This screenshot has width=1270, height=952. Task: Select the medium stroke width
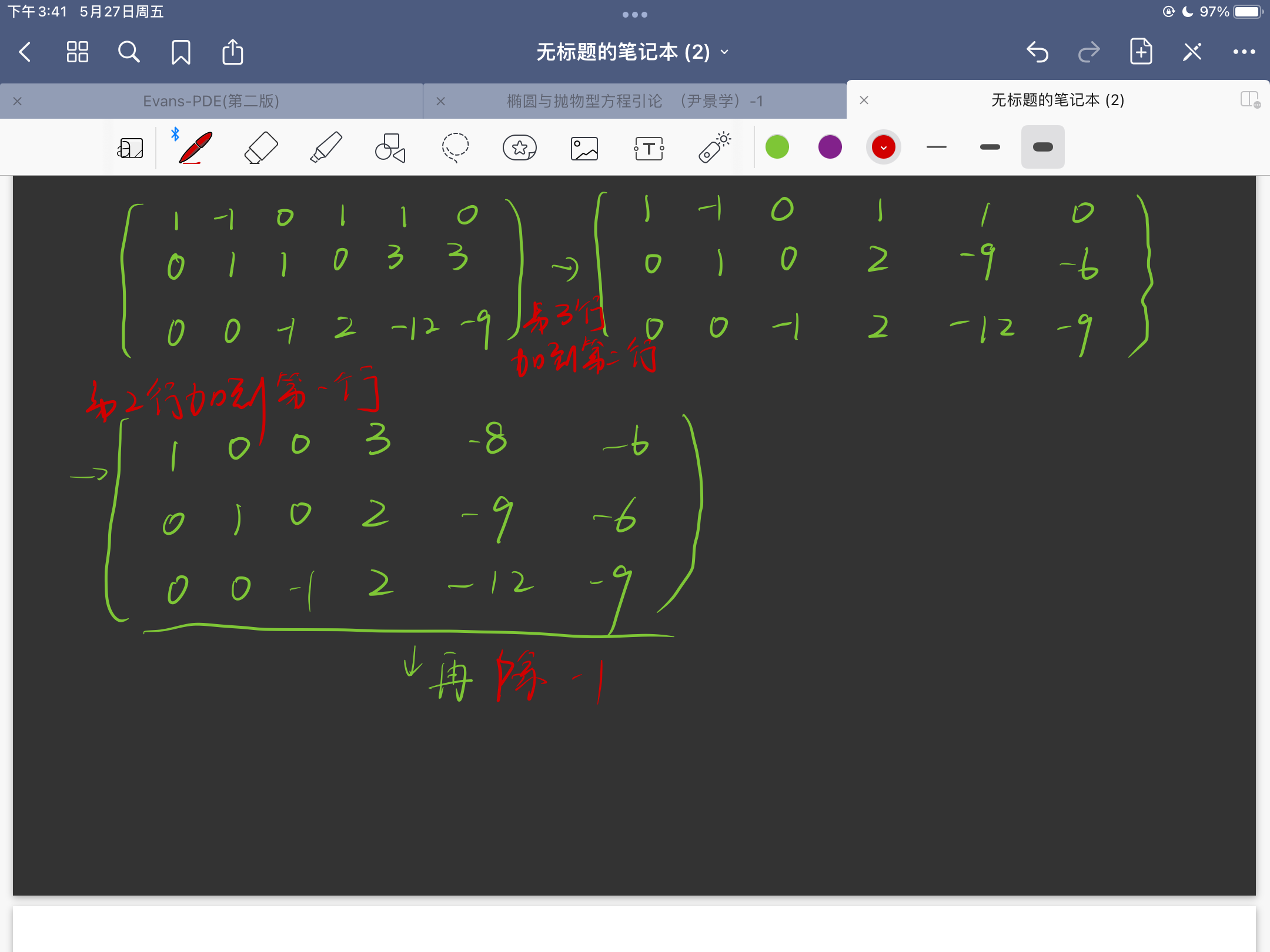(x=990, y=147)
